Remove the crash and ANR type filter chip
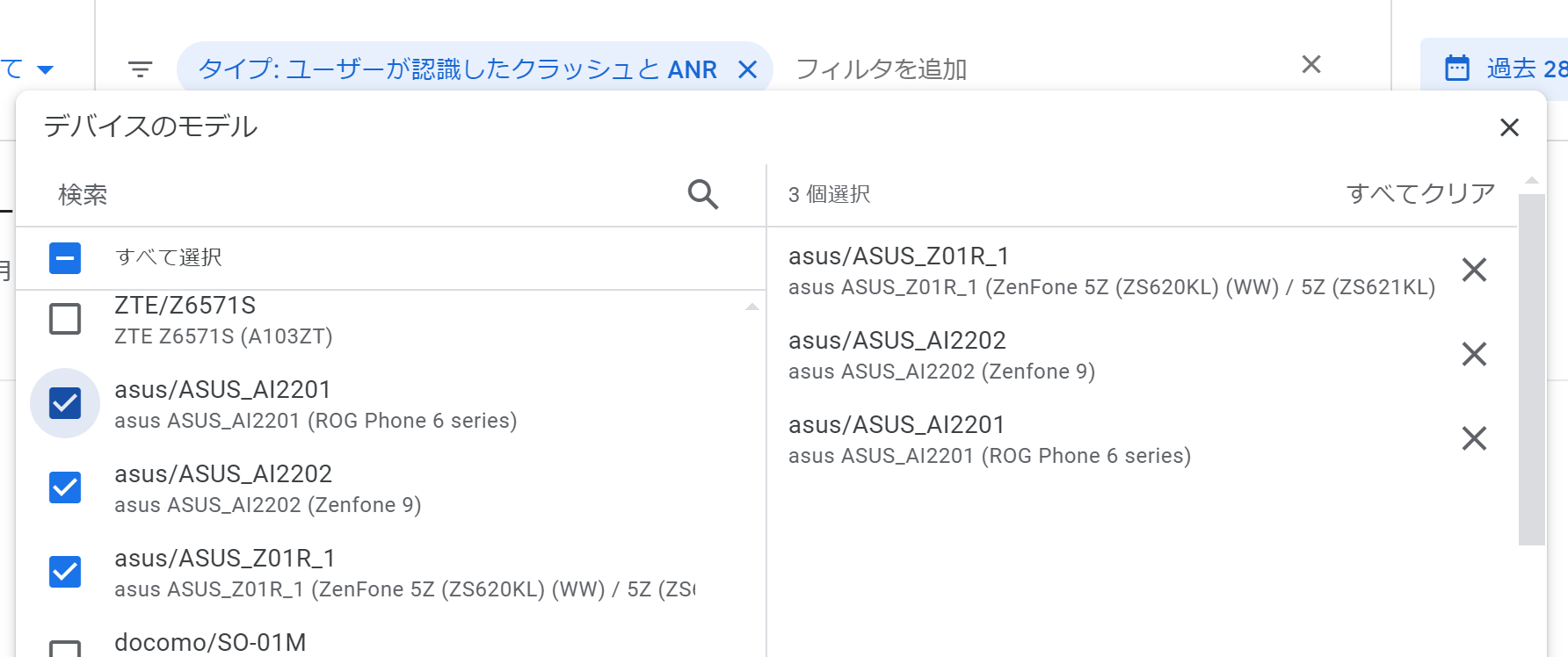 (748, 69)
